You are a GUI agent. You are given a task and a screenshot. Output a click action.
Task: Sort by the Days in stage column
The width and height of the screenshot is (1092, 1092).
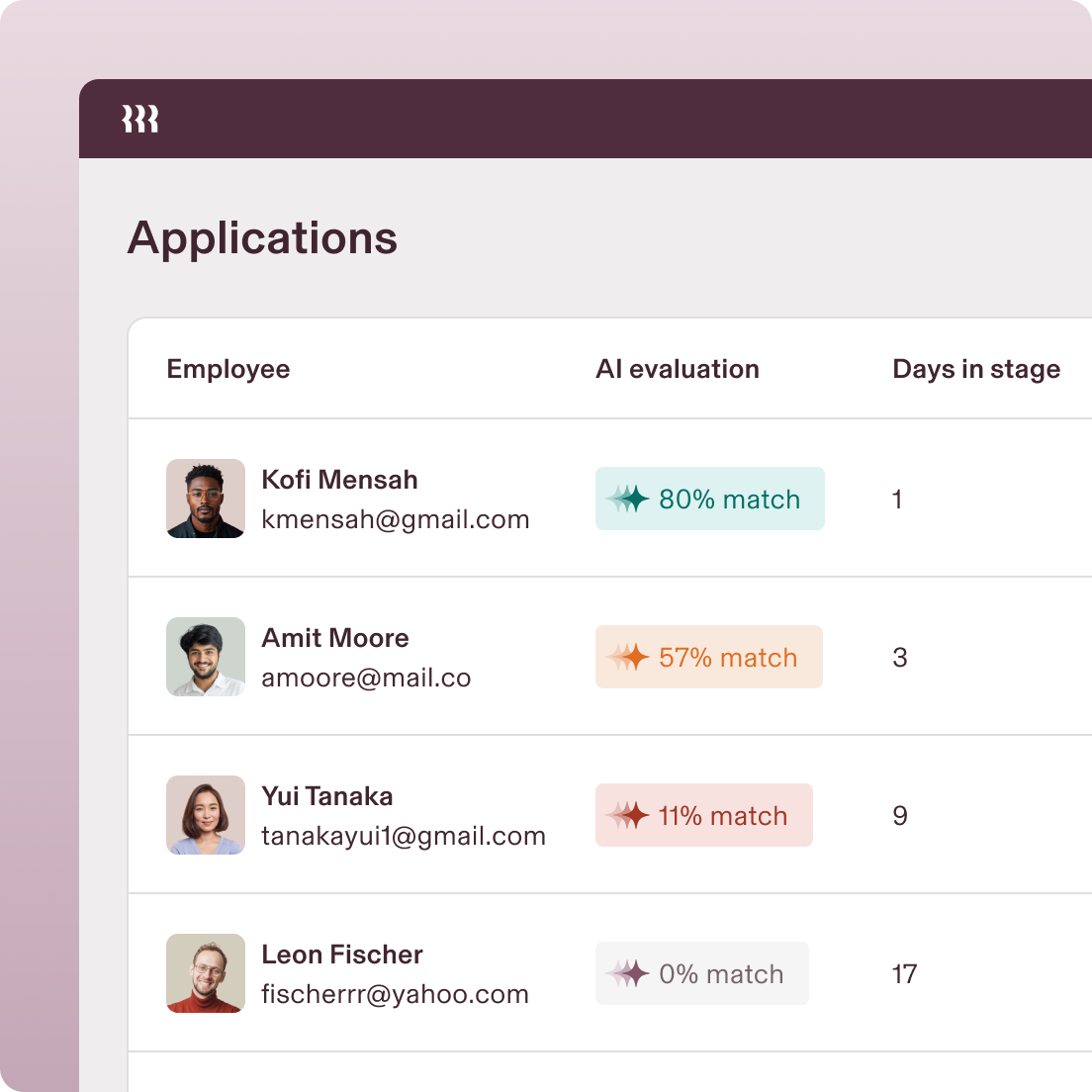click(976, 369)
